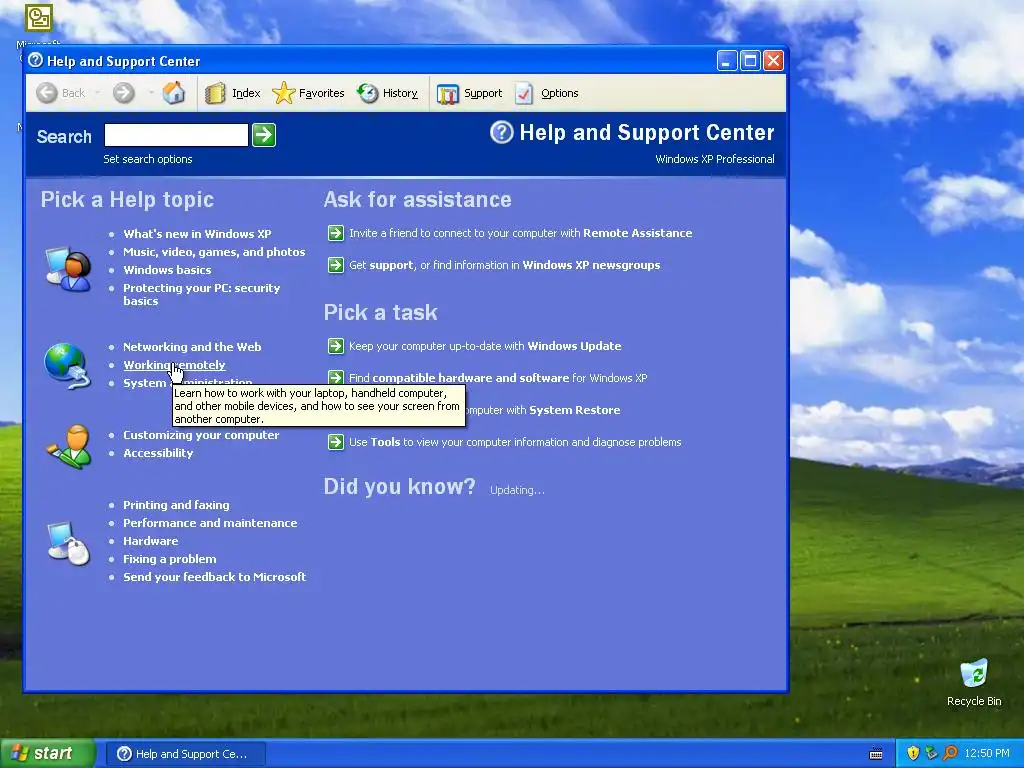Click the person with paintbrush customizing icon
The width and height of the screenshot is (1024, 768).
(x=69, y=447)
